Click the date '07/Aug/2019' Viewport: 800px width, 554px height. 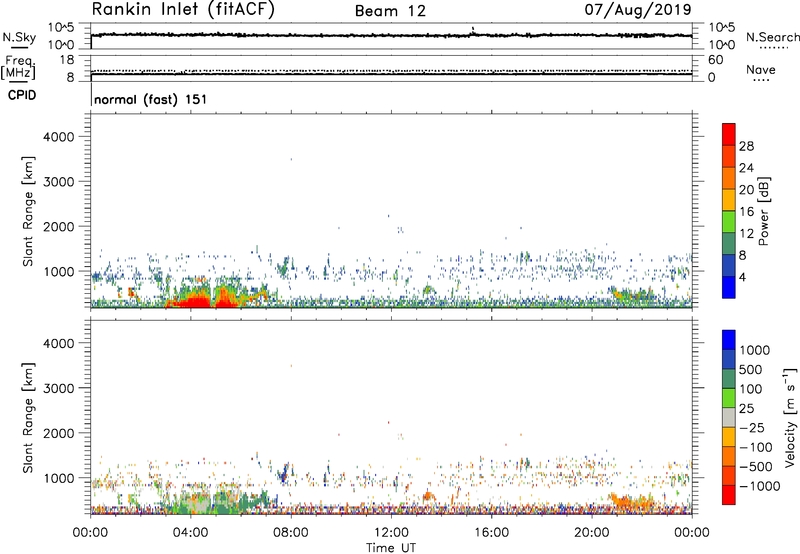click(638, 10)
